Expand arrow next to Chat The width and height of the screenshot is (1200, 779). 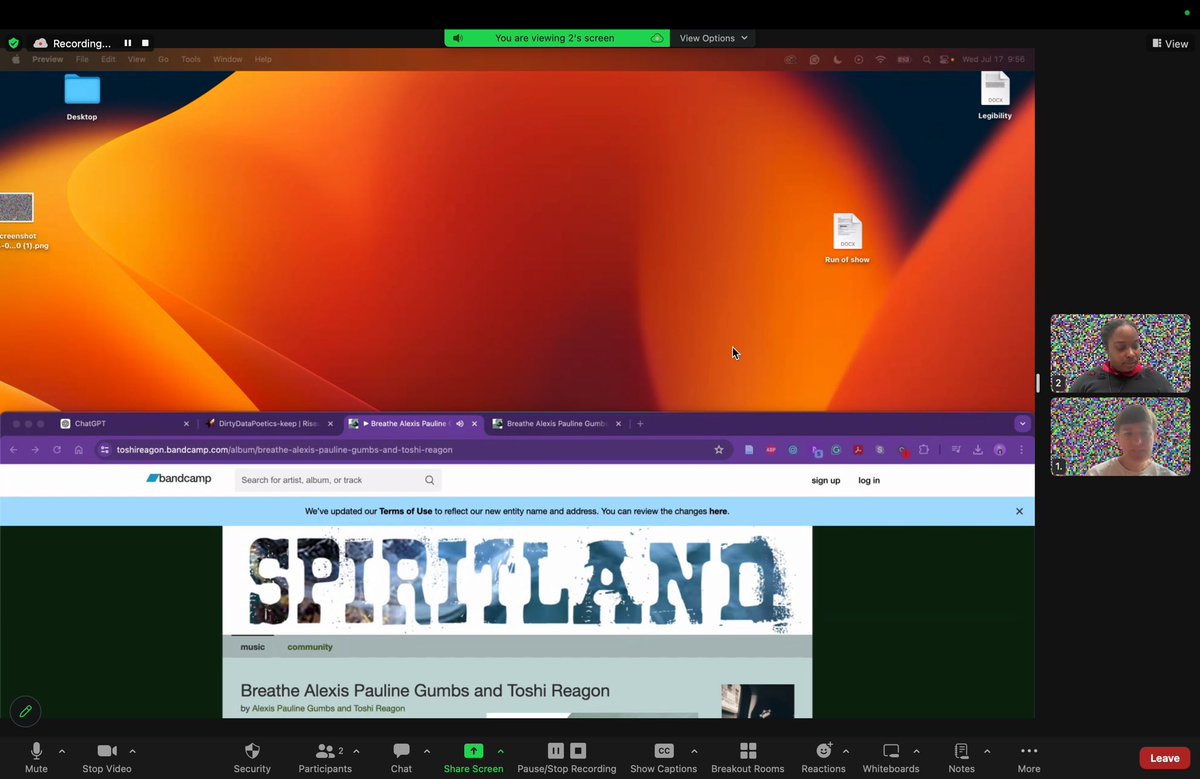(x=427, y=751)
